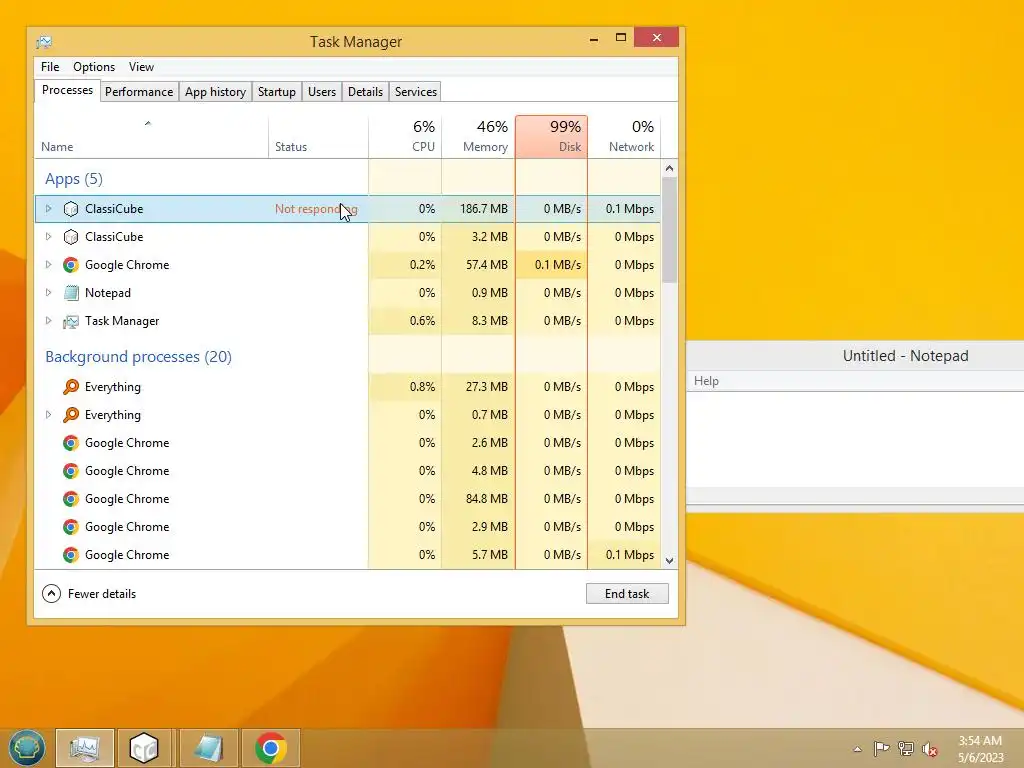The image size is (1024, 768).
Task: Switch to the Startup tab
Action: click(276, 92)
